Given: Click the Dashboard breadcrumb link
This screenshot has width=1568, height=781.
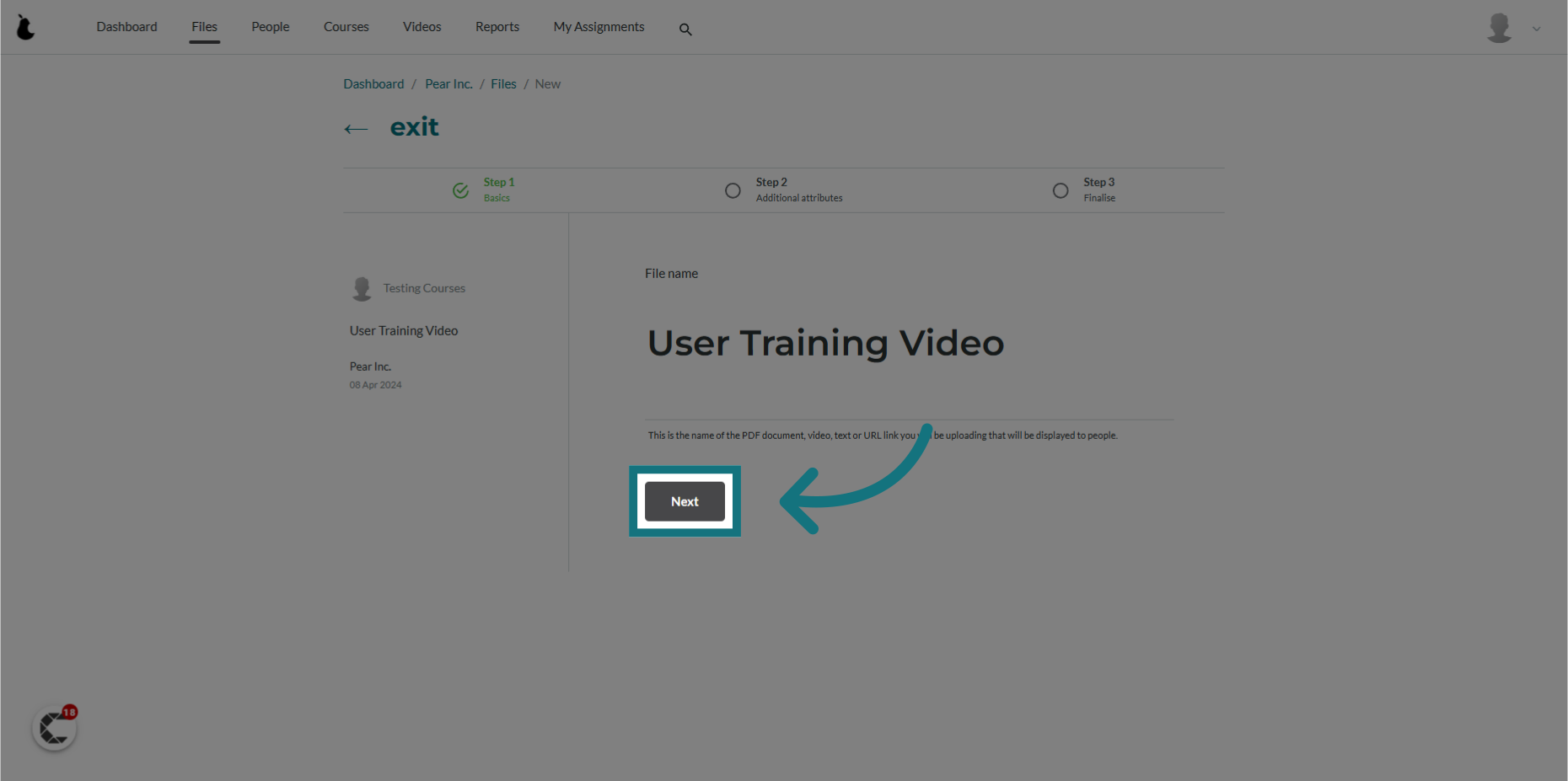Looking at the screenshot, I should [x=373, y=84].
